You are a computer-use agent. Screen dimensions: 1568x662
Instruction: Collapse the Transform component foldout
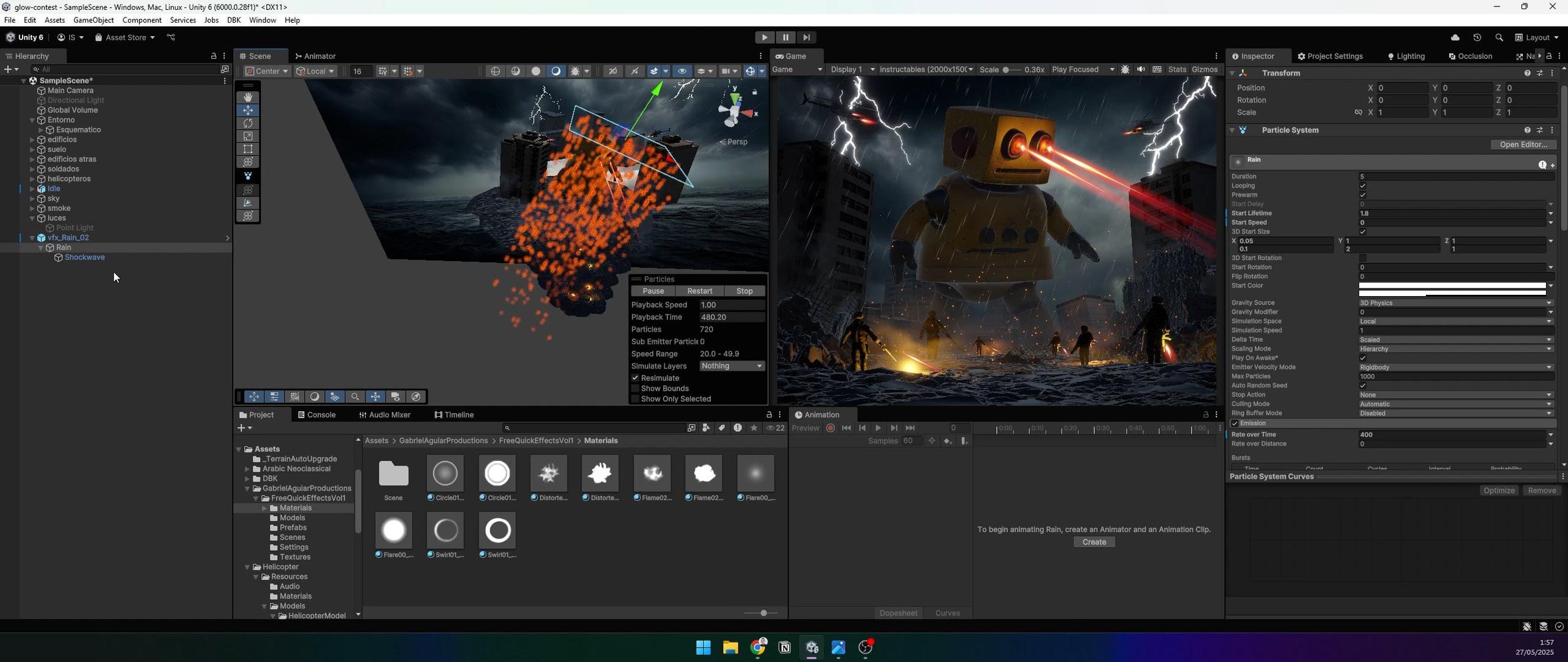click(1233, 73)
